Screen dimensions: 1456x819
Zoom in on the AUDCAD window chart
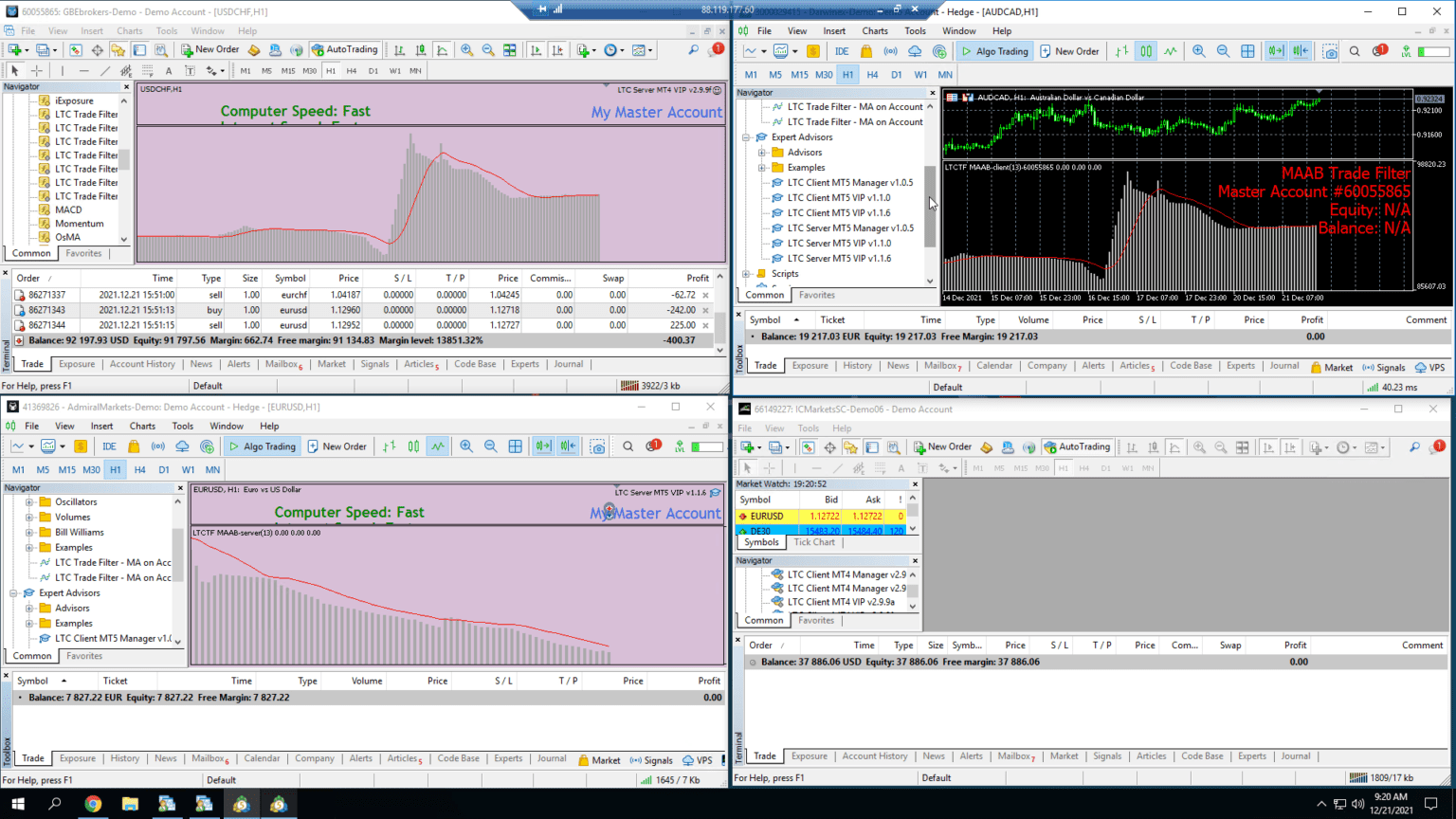1199,51
